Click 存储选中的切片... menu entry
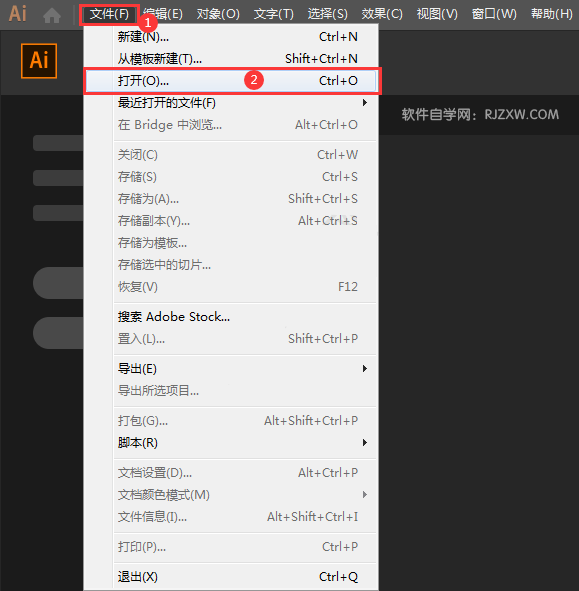 point(231,265)
